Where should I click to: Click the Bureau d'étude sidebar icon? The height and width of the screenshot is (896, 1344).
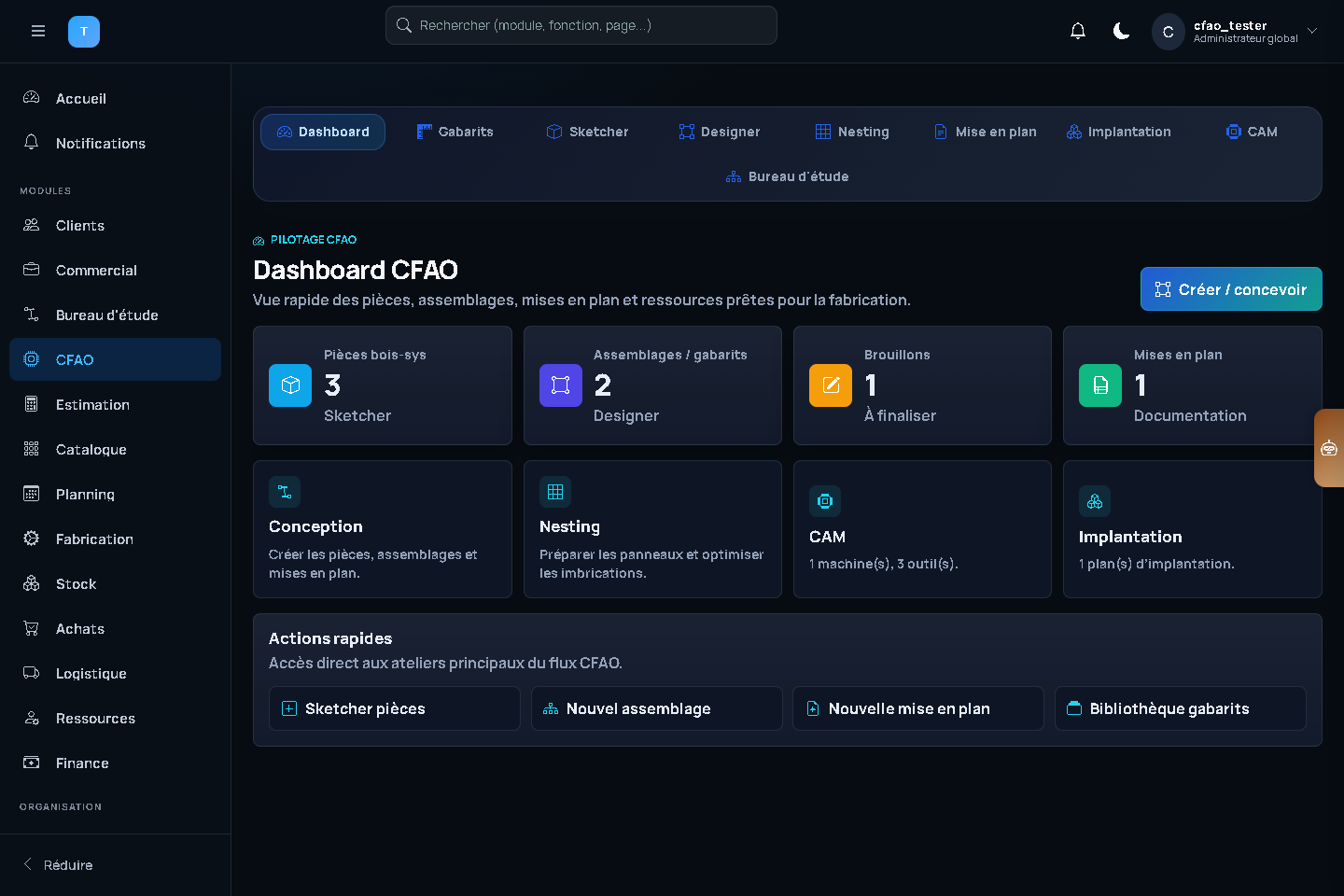pyautogui.click(x=32, y=315)
